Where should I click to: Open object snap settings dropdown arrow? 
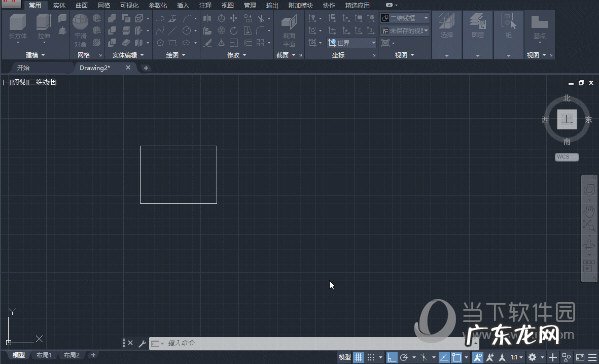pyautogui.click(x=466, y=358)
